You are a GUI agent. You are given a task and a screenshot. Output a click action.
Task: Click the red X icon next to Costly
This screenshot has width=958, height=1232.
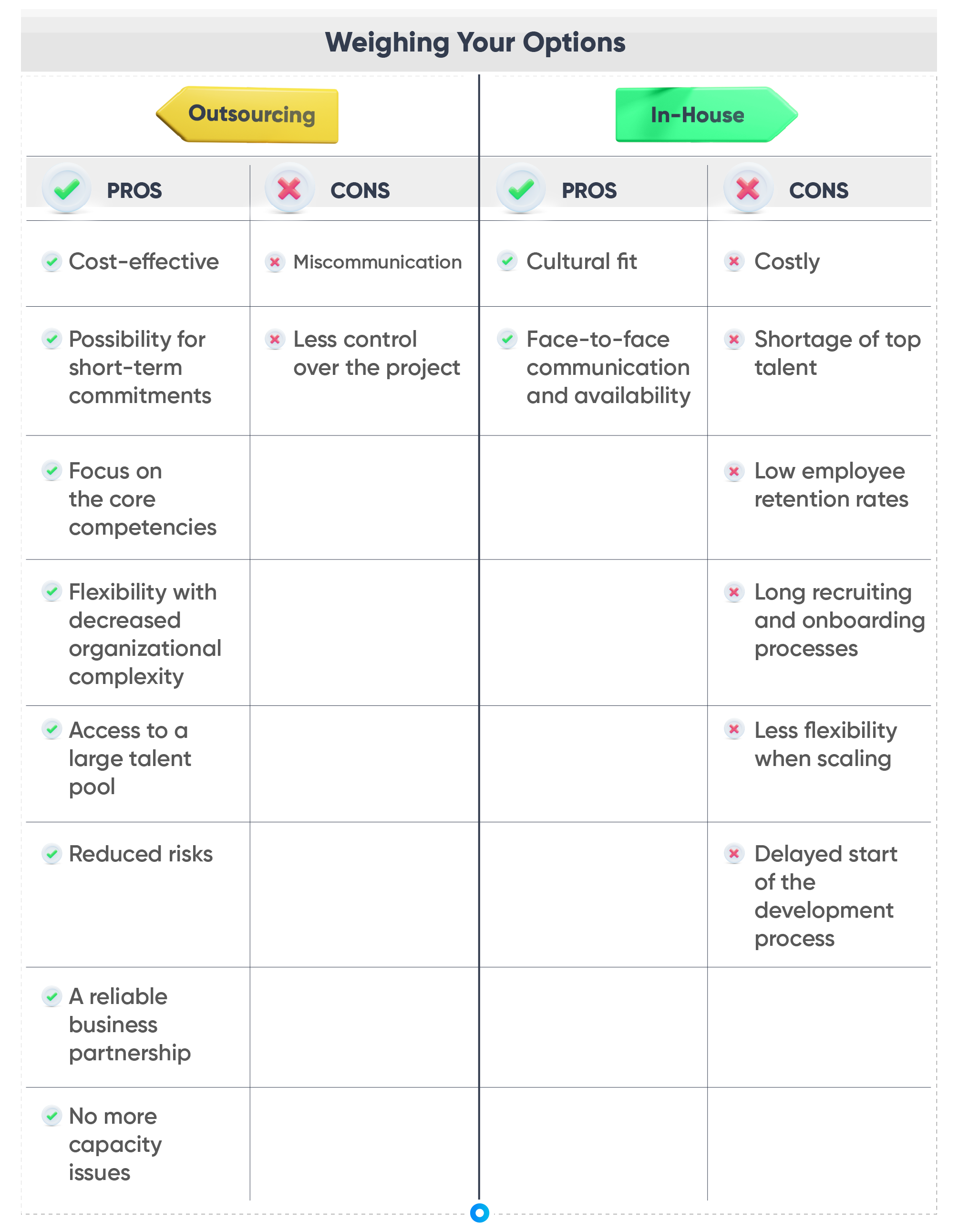[734, 261]
